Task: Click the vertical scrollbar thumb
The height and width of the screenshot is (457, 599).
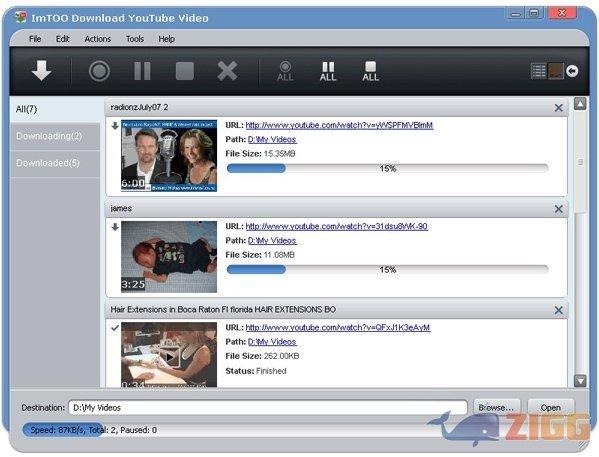Action: (580, 162)
